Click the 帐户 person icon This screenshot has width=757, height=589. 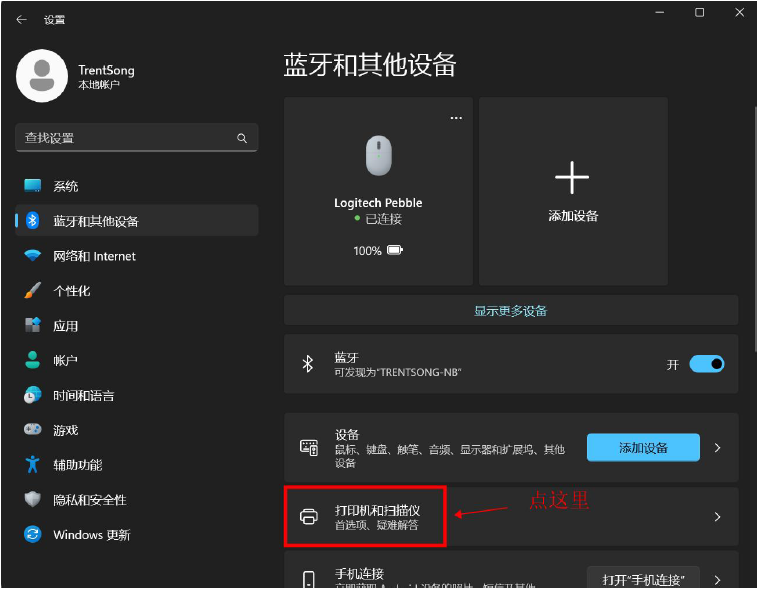(32, 360)
